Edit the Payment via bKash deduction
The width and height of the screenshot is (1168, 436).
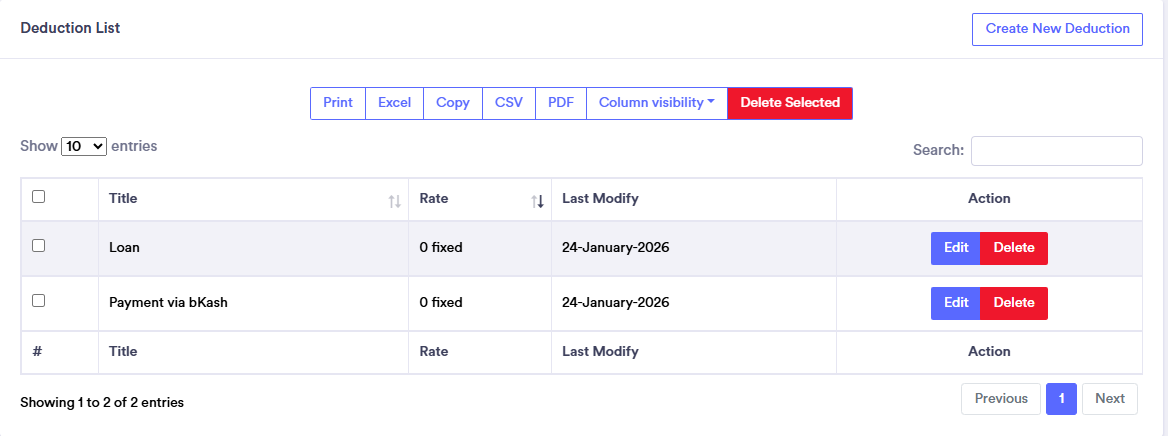pyautogui.click(x=956, y=303)
